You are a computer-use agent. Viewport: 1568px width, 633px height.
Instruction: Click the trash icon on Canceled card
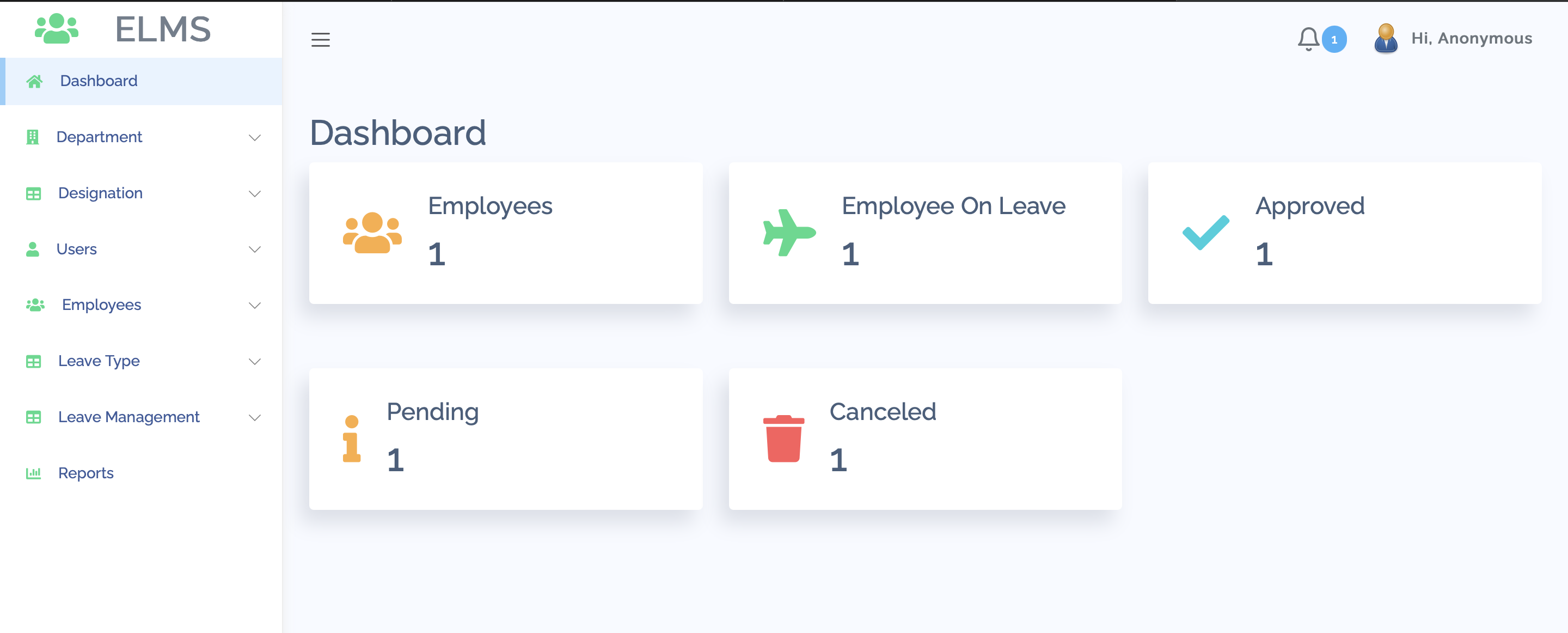point(785,438)
